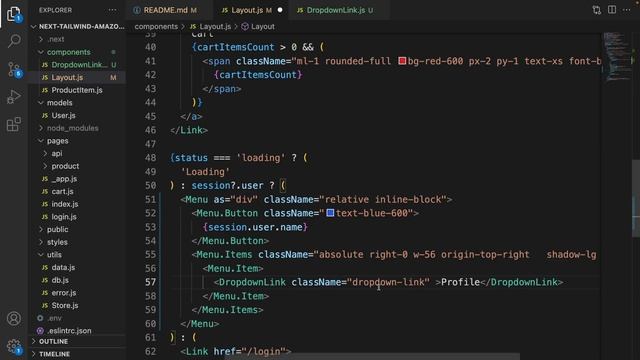The image size is (640, 360).
Task: Click the Profile text on line 57
Action: pyautogui.click(x=460, y=282)
